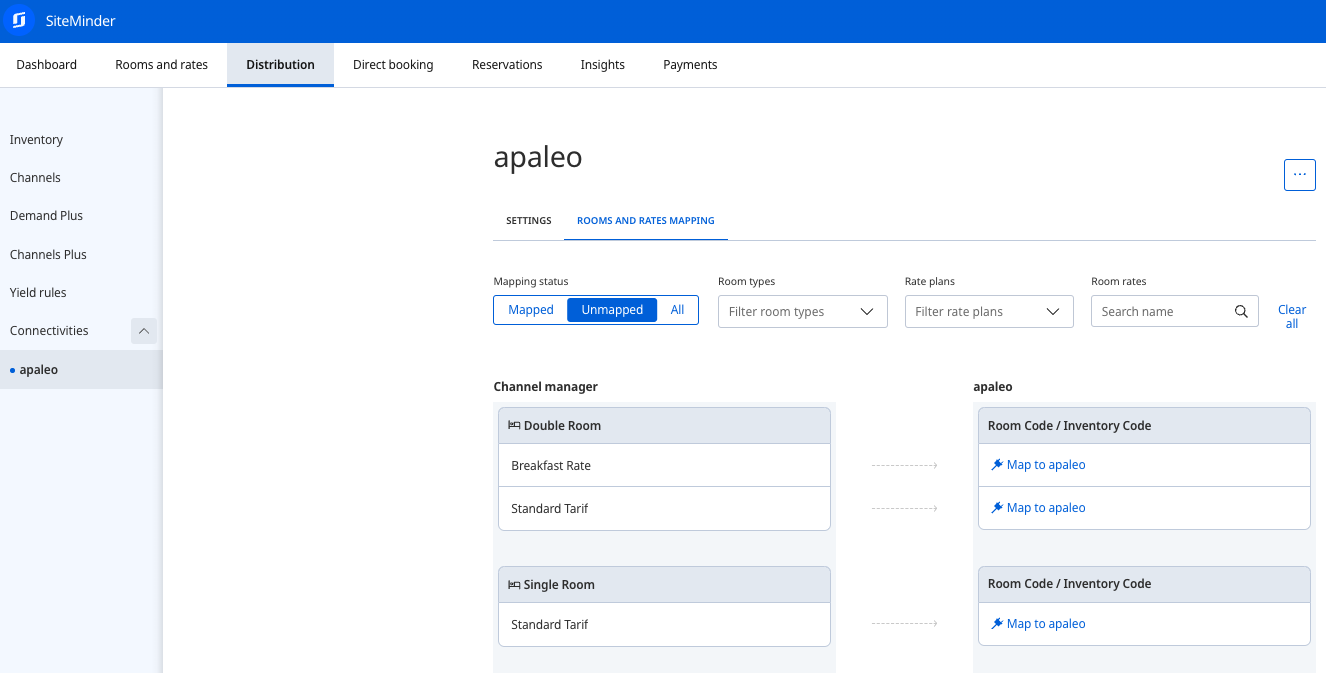
Task: Click the apaleo column heading
Action: pos(993,387)
